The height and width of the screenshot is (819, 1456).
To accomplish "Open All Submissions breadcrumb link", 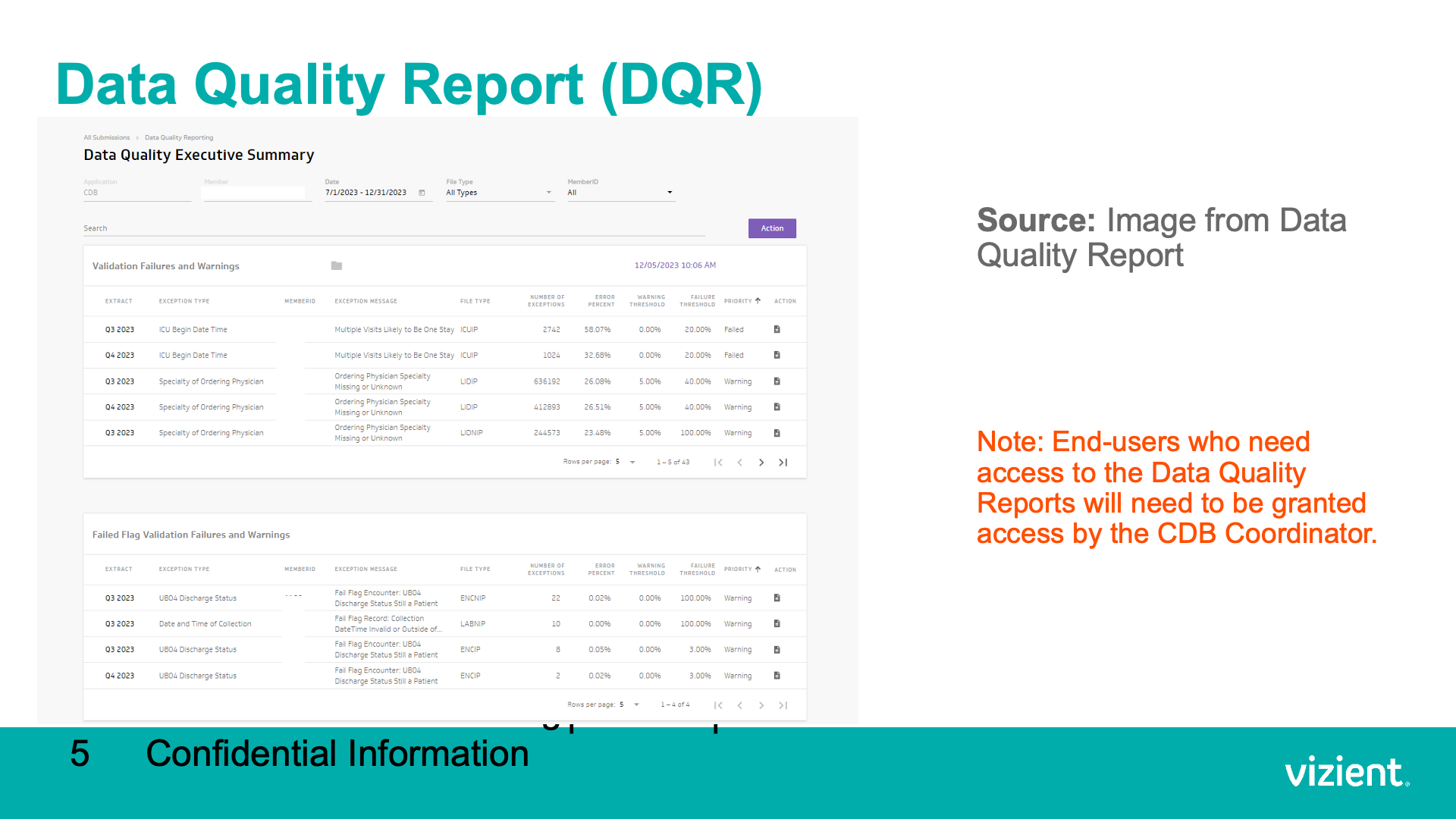I will point(106,138).
